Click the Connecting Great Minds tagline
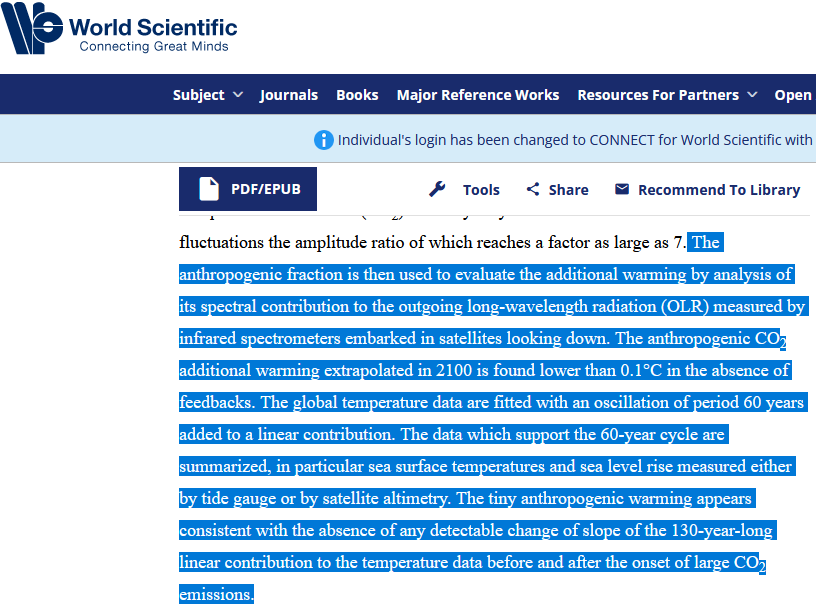Viewport: 816px width, 606px height. [x=154, y=46]
